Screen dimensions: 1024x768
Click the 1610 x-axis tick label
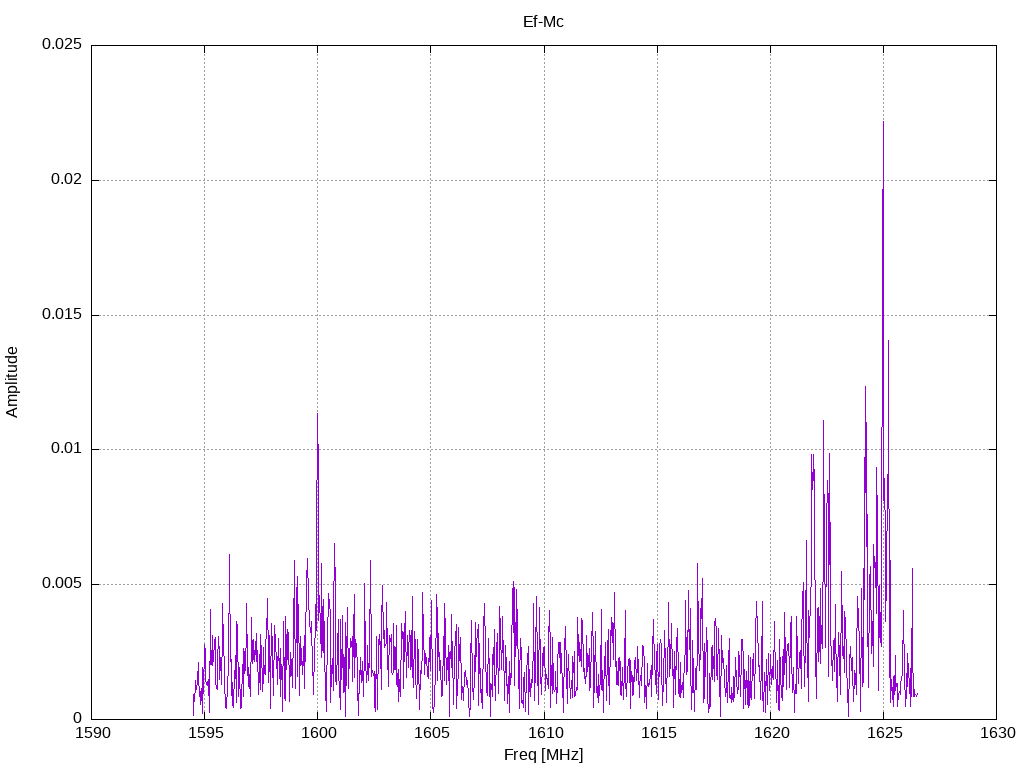coord(545,733)
